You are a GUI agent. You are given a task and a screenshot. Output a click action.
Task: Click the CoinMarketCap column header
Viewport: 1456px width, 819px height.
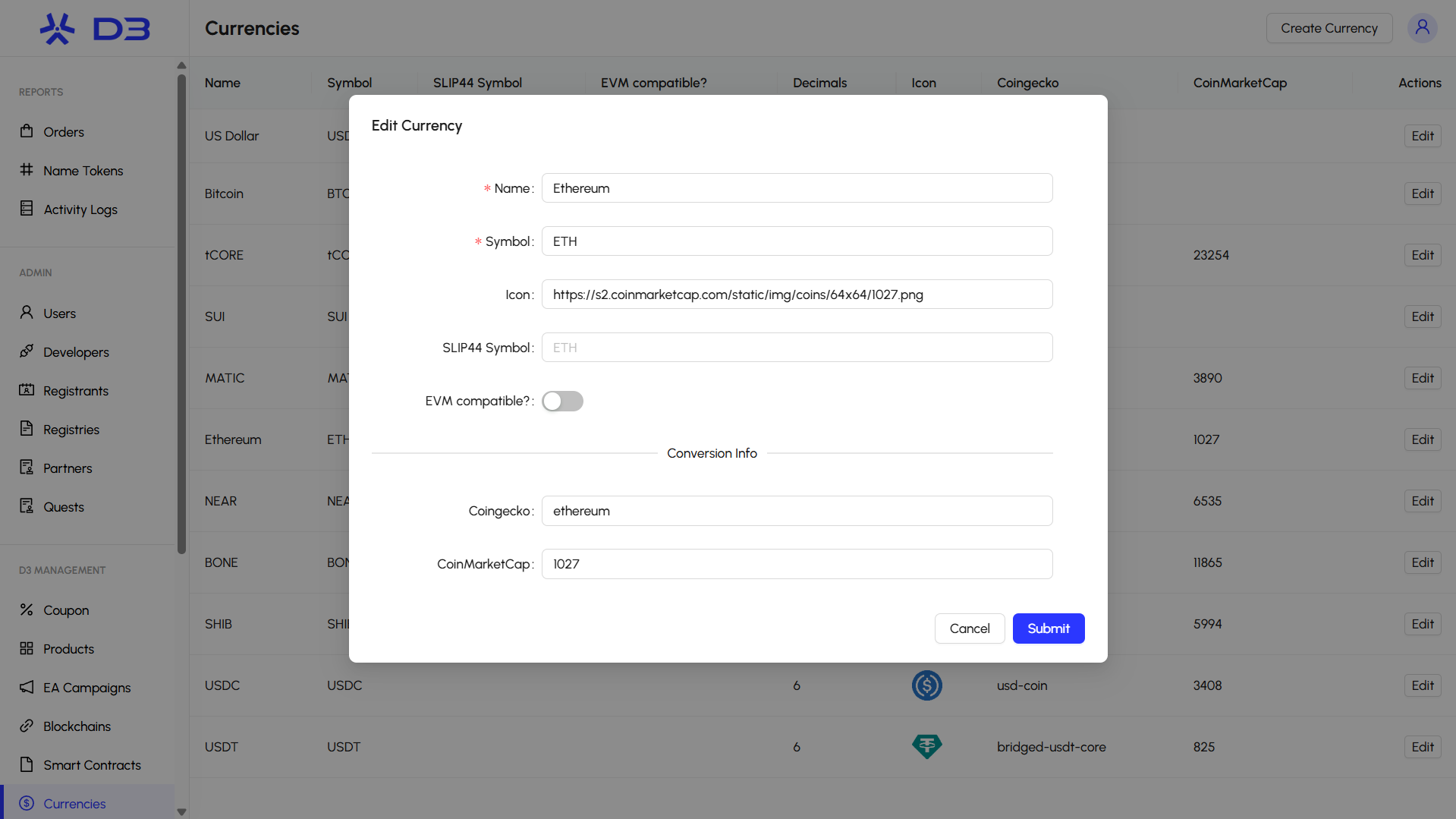tap(1240, 83)
